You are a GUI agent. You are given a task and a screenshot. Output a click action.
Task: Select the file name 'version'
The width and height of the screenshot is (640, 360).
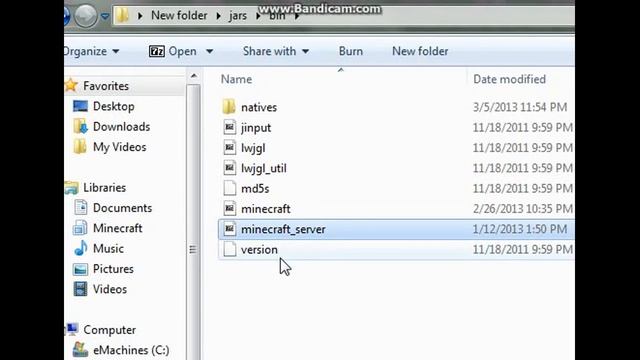click(x=259, y=249)
